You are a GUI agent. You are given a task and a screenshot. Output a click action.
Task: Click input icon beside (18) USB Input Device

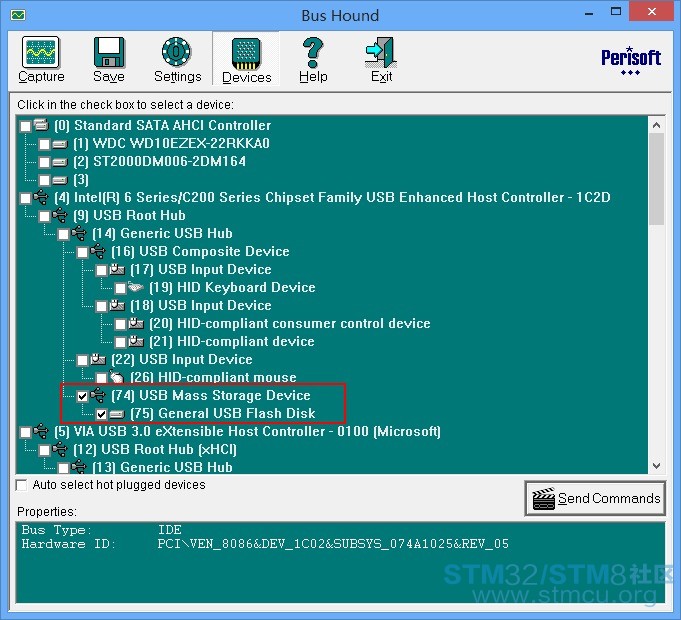click(x=117, y=306)
